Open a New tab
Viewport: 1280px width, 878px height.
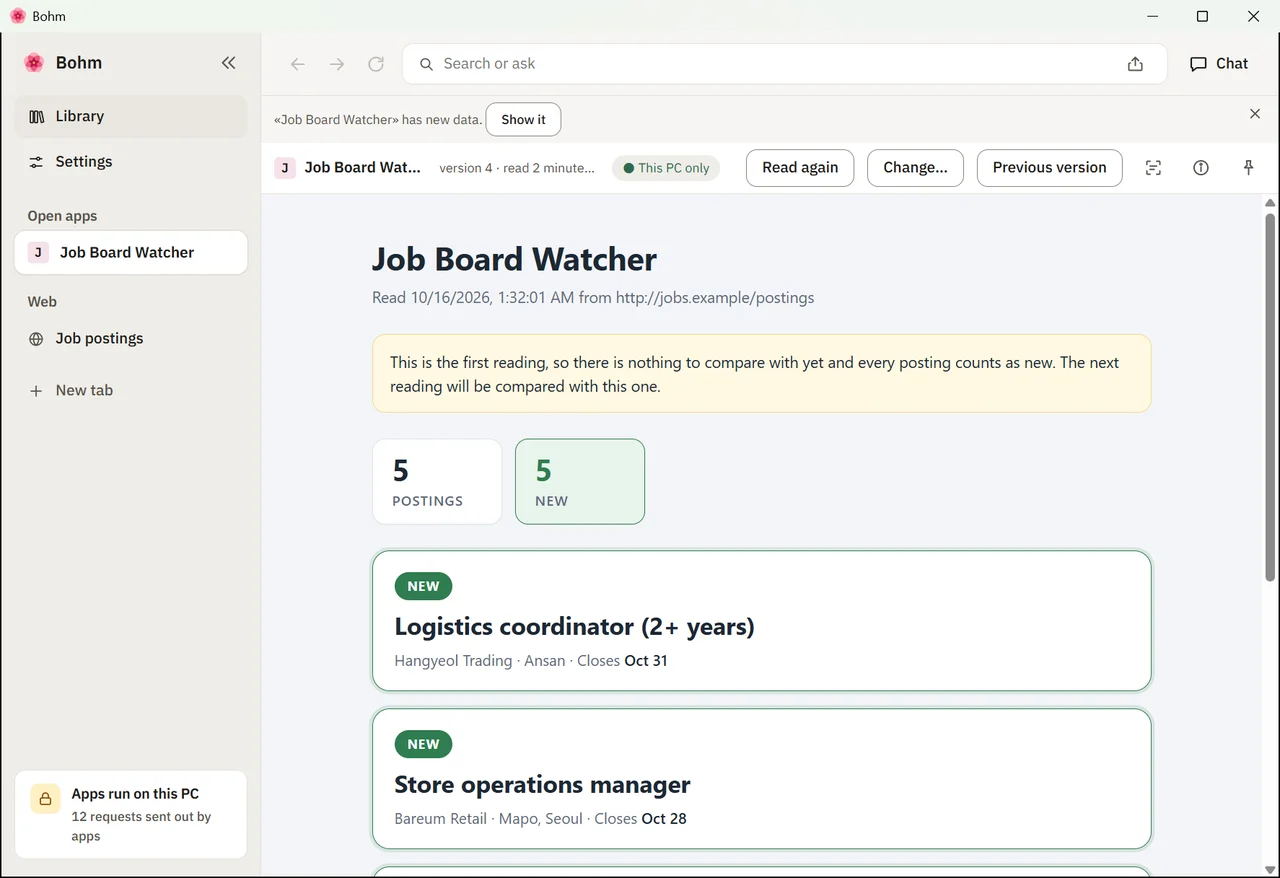(131, 391)
